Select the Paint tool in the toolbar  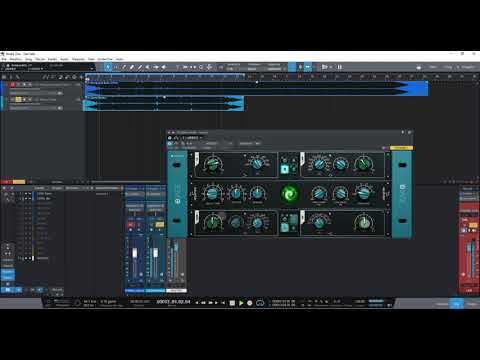(x=140, y=67)
